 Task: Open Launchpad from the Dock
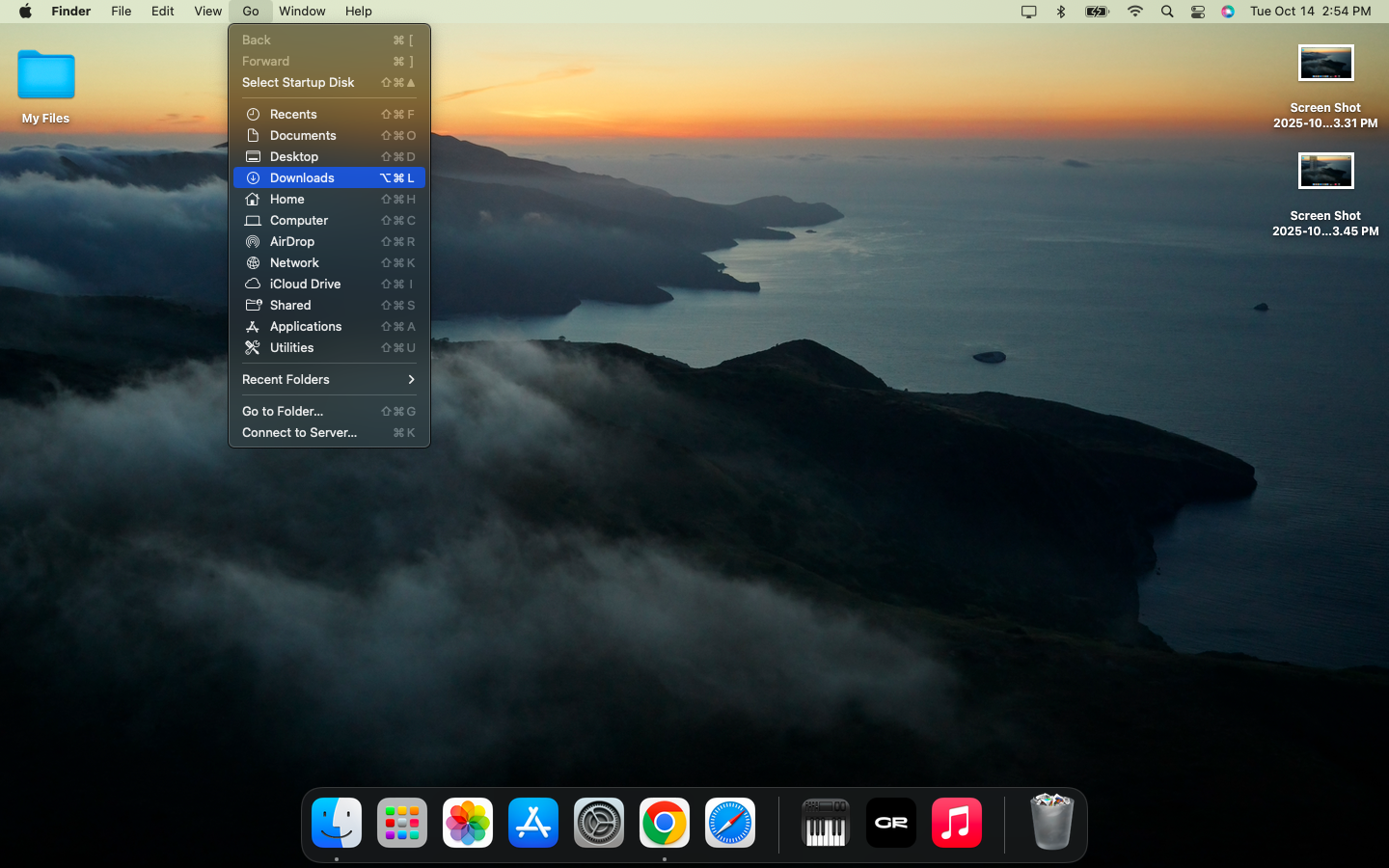click(x=402, y=824)
